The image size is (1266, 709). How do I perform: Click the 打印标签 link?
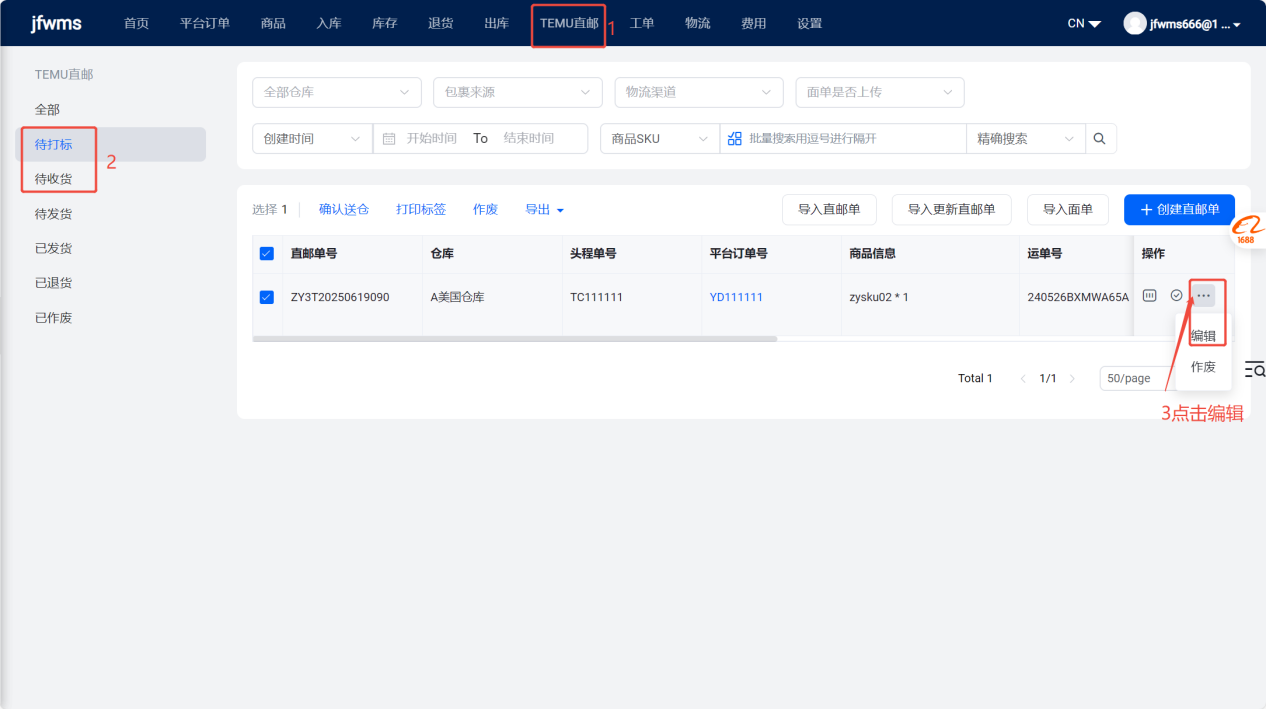click(421, 210)
